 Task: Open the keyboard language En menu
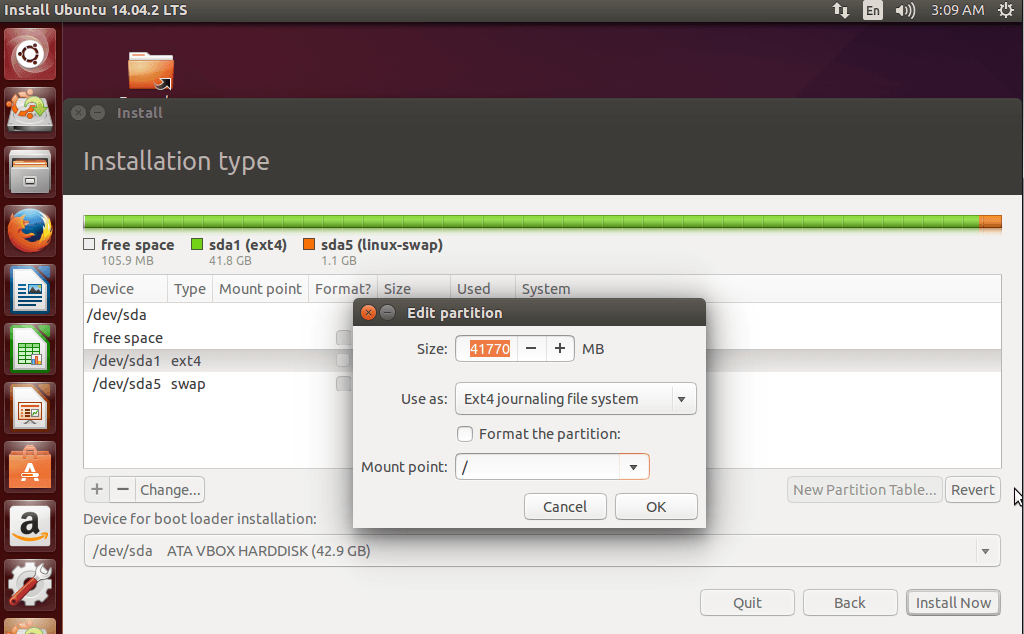(873, 11)
